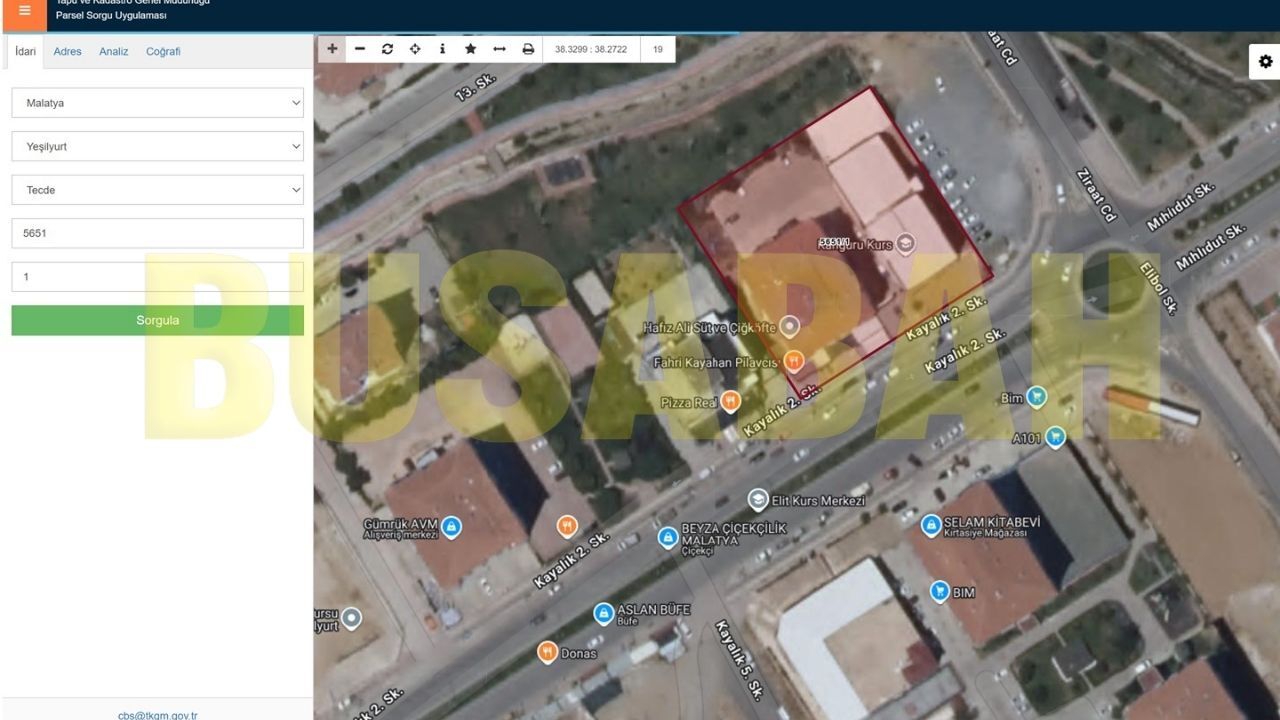Viewport: 1280px width, 720px height.
Task: Click the blue BİM bag marker
Action: click(940, 592)
